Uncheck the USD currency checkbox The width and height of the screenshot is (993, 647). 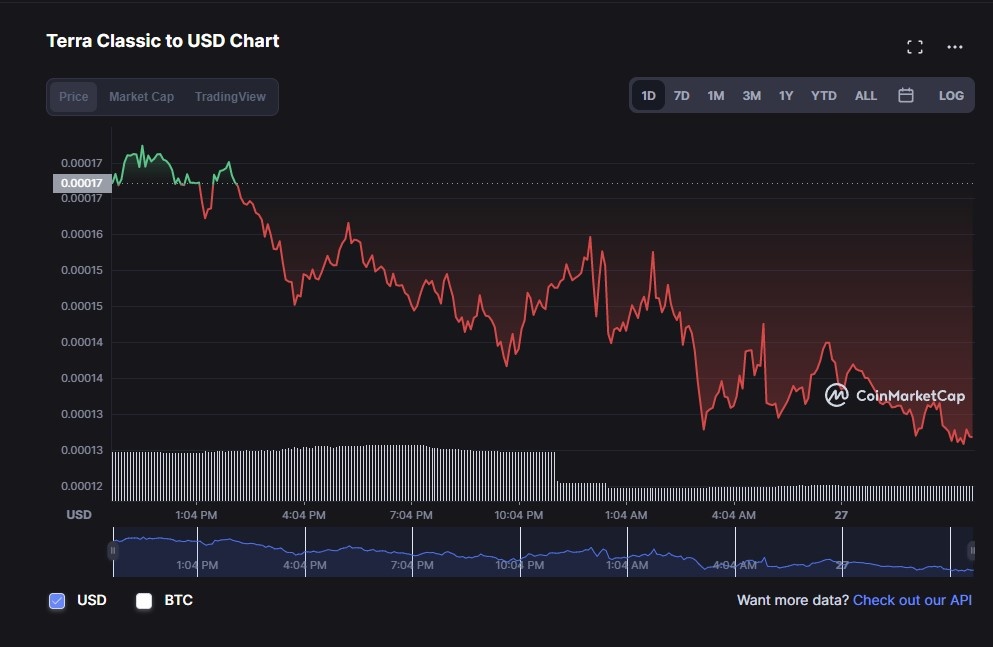click(x=57, y=600)
